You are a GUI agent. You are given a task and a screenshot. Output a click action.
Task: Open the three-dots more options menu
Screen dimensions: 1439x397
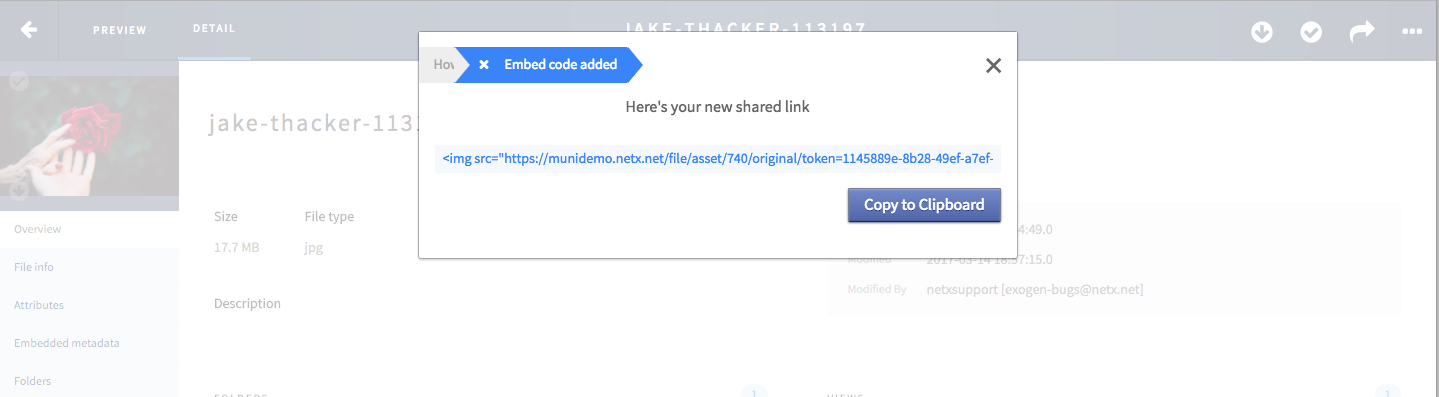[1412, 32]
